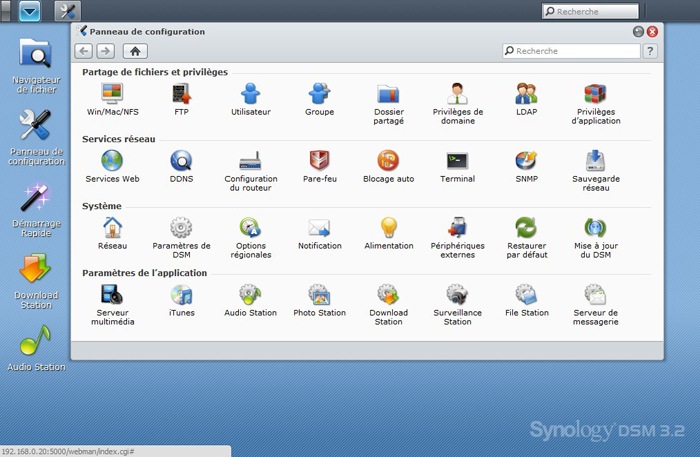
Task: Open Photo Station settings
Action: click(x=319, y=300)
